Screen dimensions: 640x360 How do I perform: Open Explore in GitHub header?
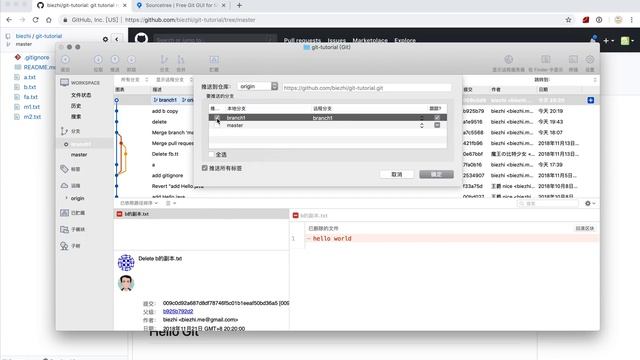coord(405,40)
